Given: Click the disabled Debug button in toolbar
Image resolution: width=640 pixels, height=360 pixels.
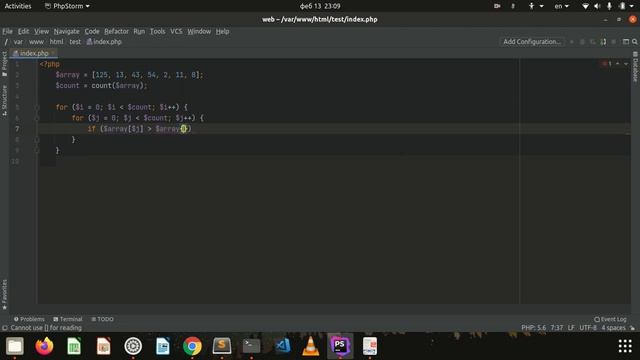Looking at the screenshot, I should click(x=582, y=42).
